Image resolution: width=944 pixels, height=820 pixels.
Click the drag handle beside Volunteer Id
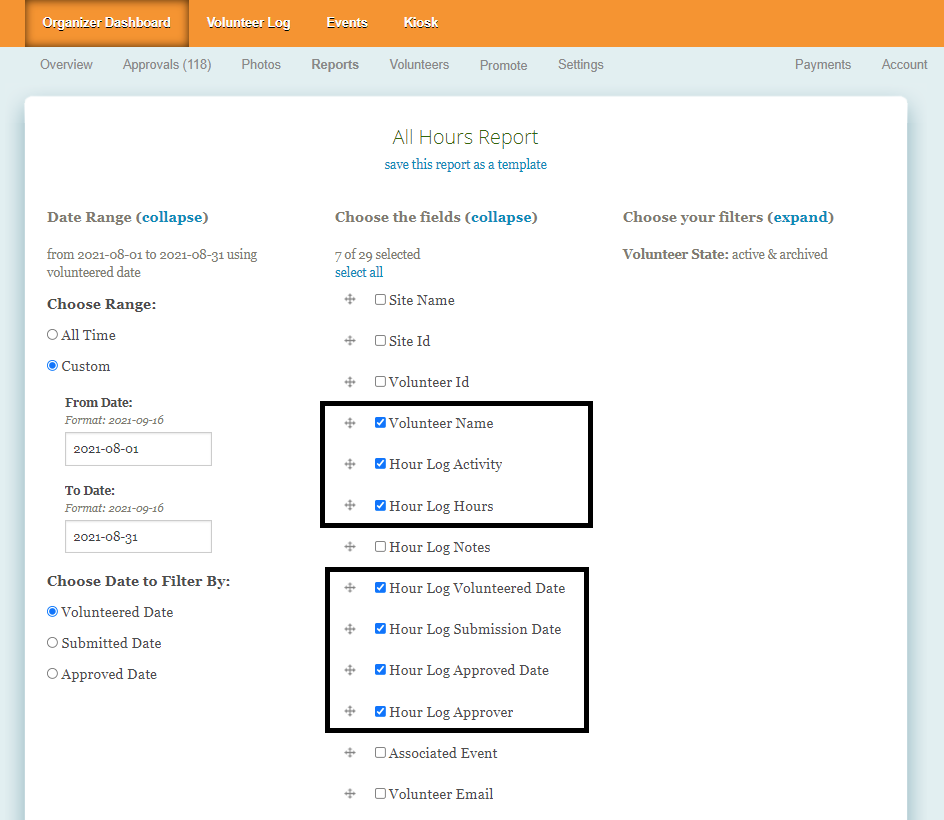[x=350, y=382]
